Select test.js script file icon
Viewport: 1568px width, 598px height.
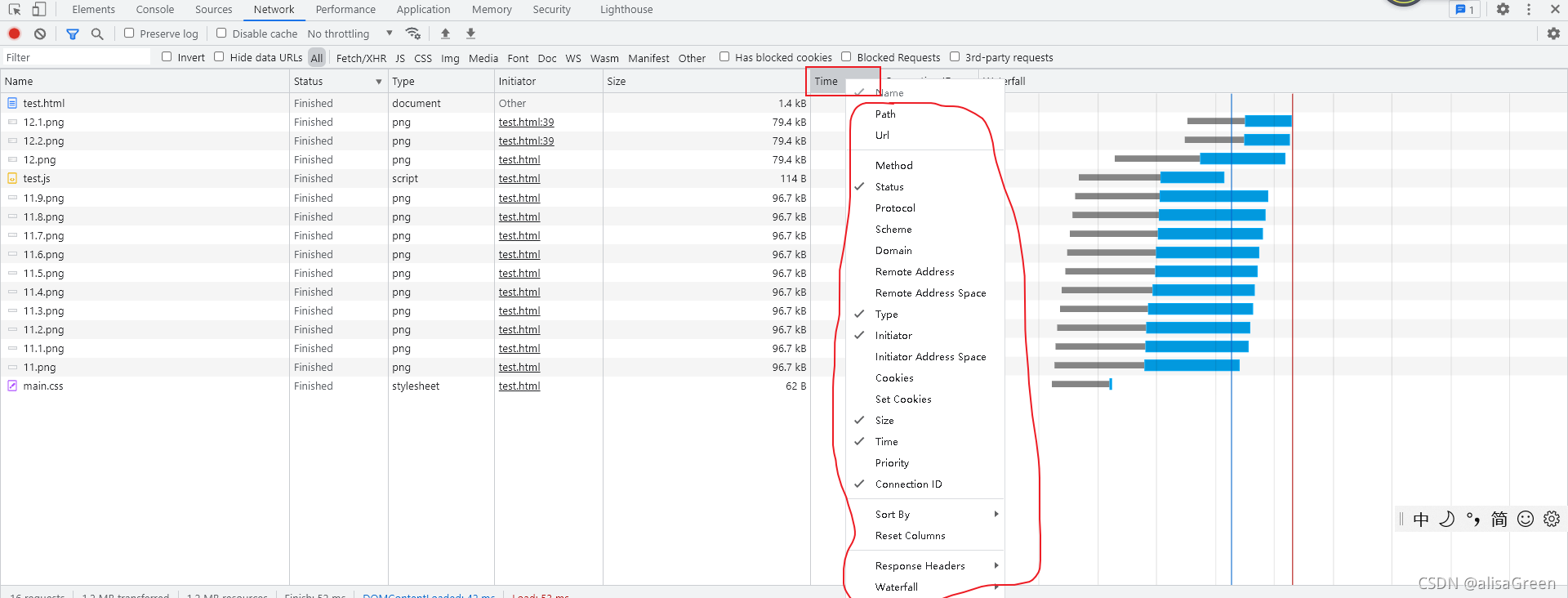click(x=12, y=178)
